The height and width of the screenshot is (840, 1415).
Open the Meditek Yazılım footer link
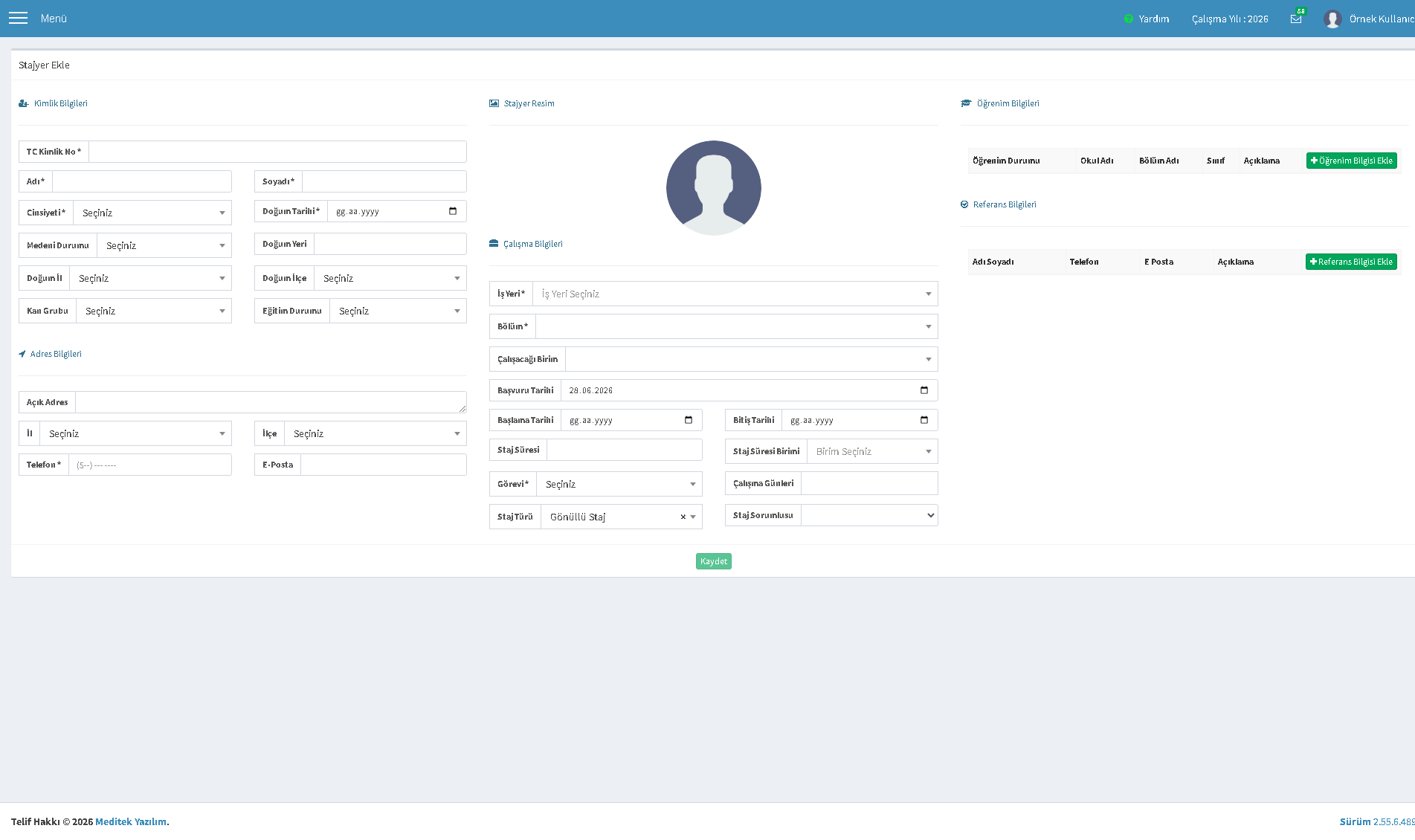point(131,821)
